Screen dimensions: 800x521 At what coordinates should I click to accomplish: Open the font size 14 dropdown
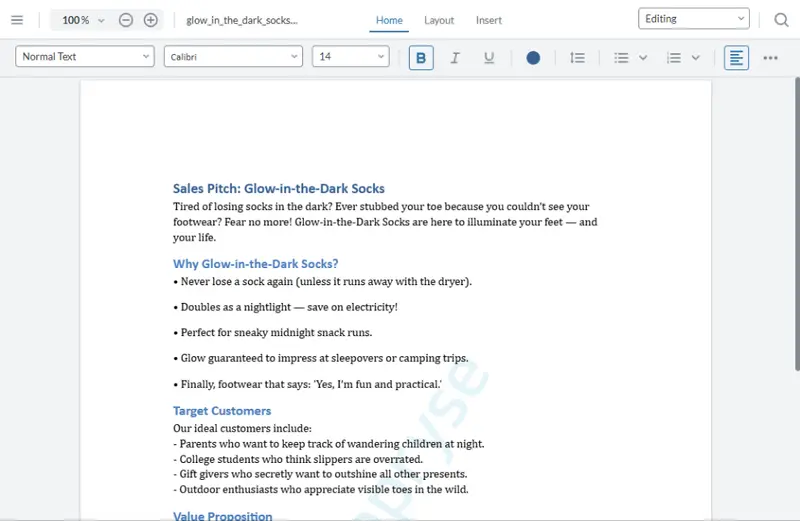(x=351, y=57)
